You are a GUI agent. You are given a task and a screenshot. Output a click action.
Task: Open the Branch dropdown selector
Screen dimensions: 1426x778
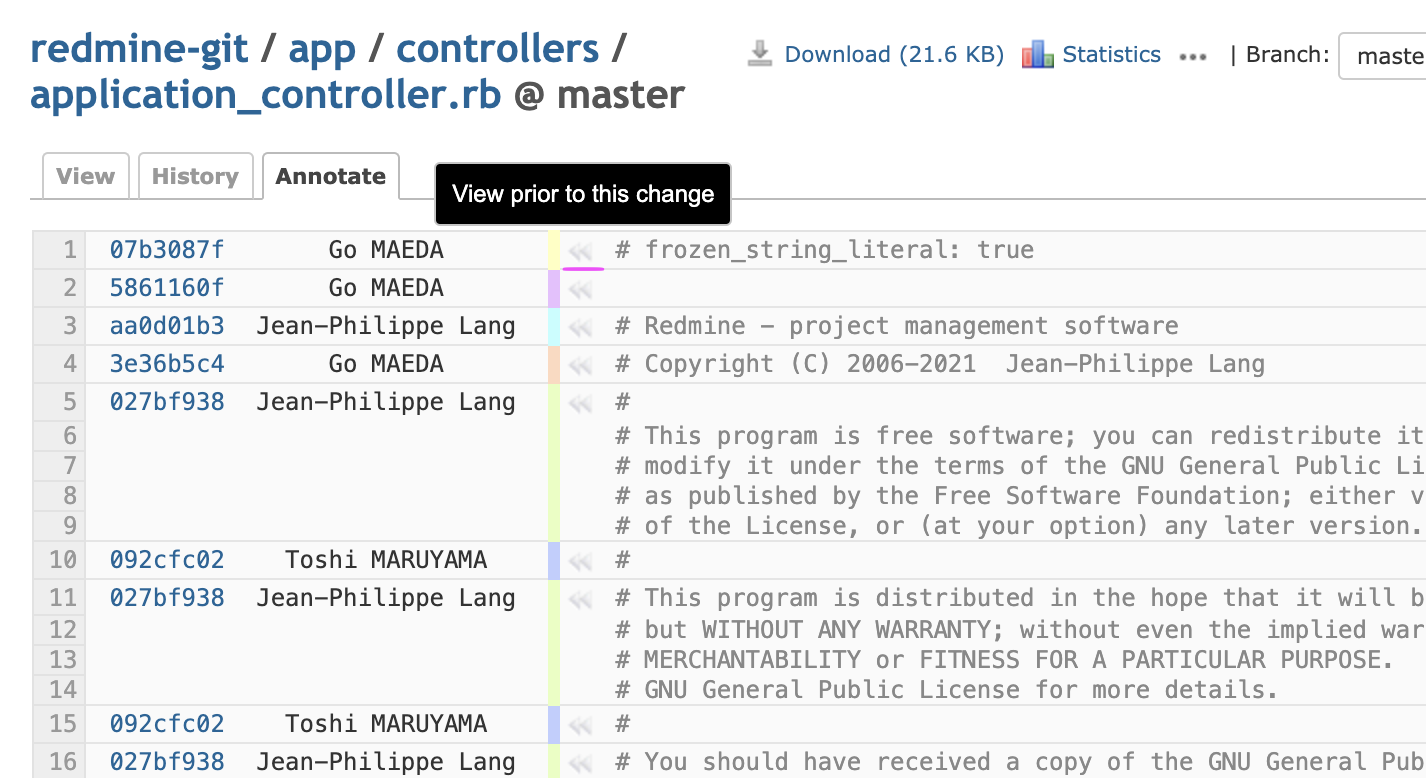(x=1383, y=56)
